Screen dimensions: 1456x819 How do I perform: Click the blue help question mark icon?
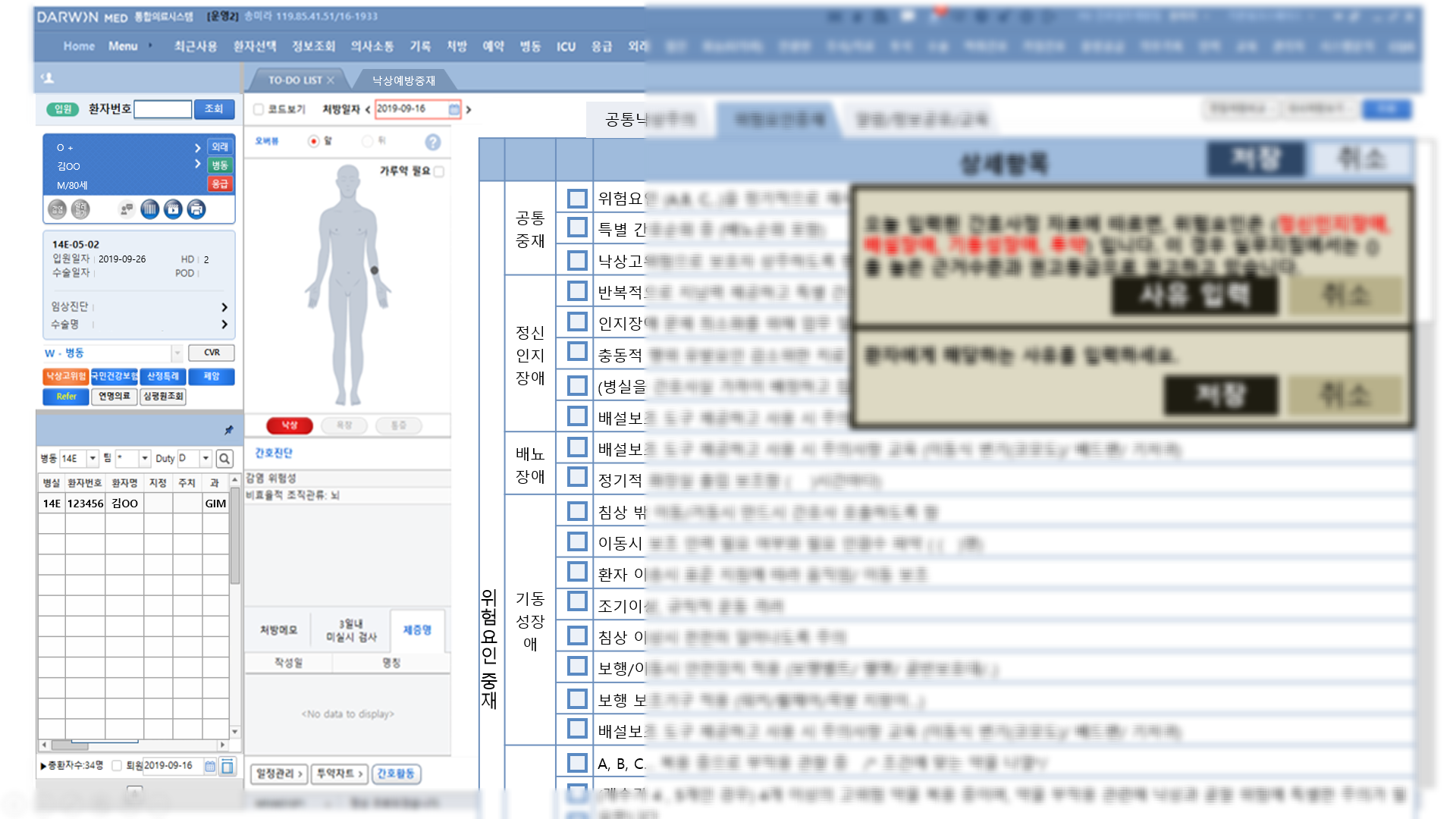click(x=432, y=142)
